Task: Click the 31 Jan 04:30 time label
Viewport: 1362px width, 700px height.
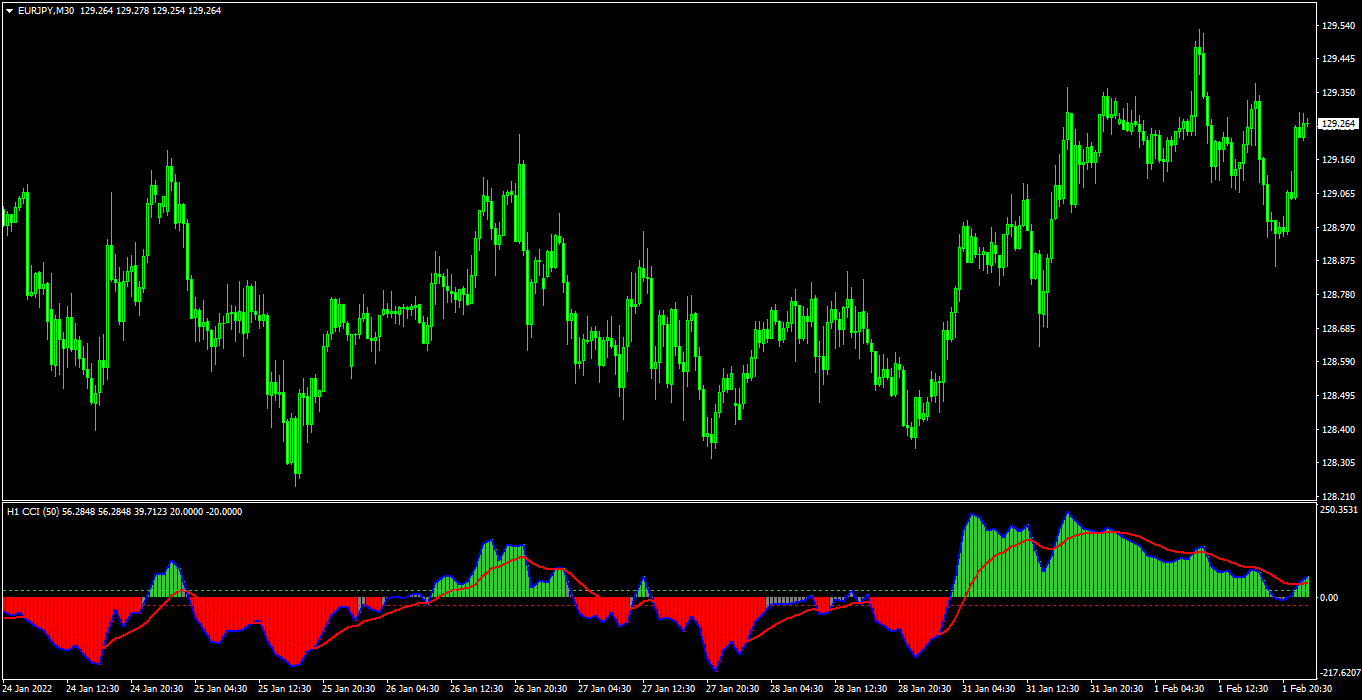Action: (x=989, y=689)
